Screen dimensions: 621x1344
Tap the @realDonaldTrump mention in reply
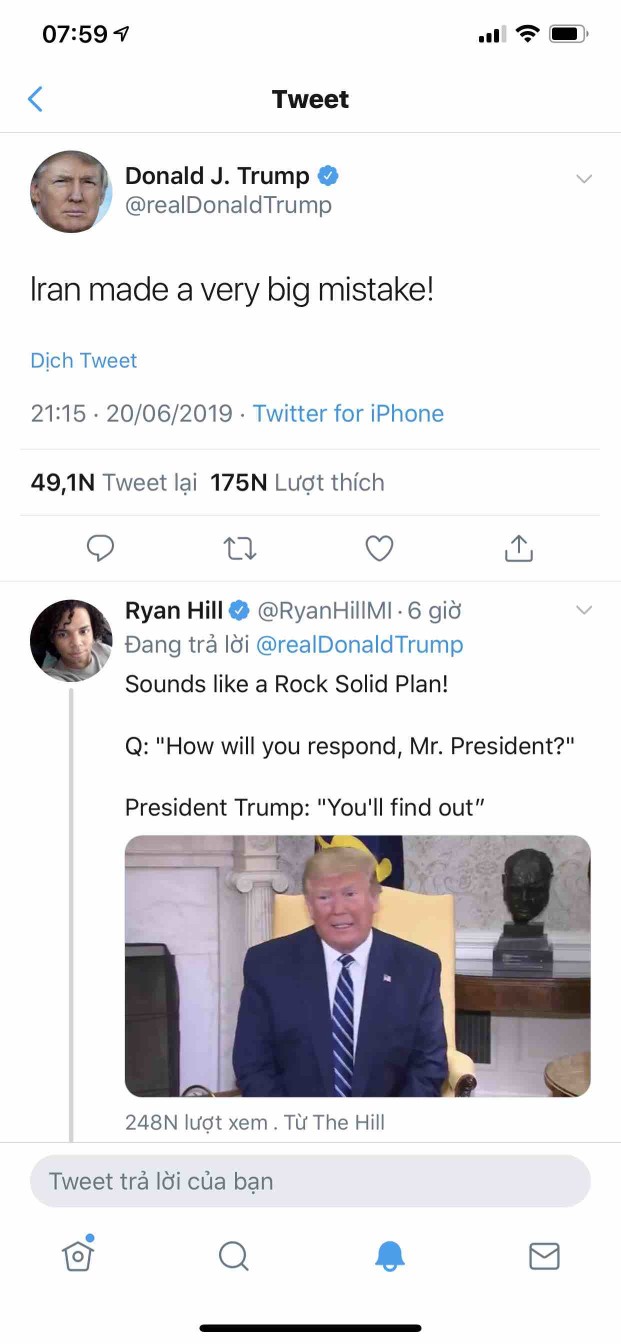tap(360, 645)
